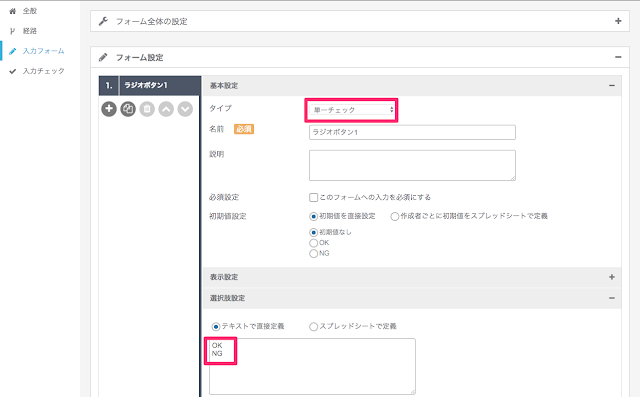Expand the 表示設定 section
Image resolution: width=640 pixels, height=397 pixels.
point(611,277)
